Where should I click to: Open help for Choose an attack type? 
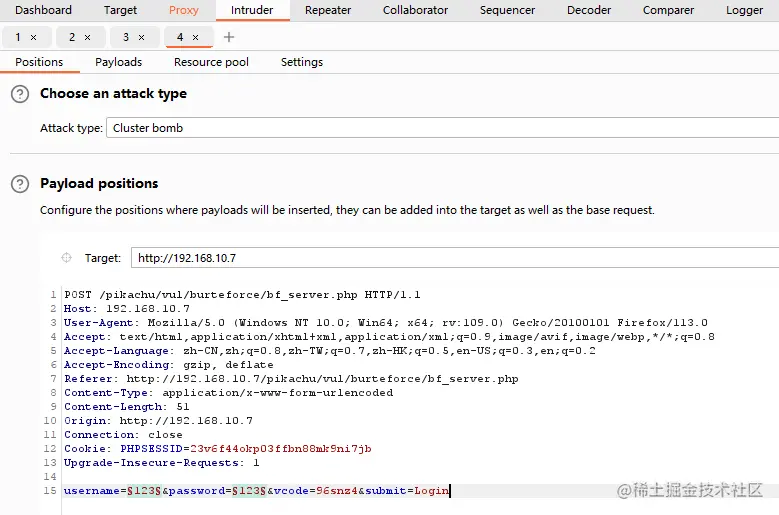point(20,94)
